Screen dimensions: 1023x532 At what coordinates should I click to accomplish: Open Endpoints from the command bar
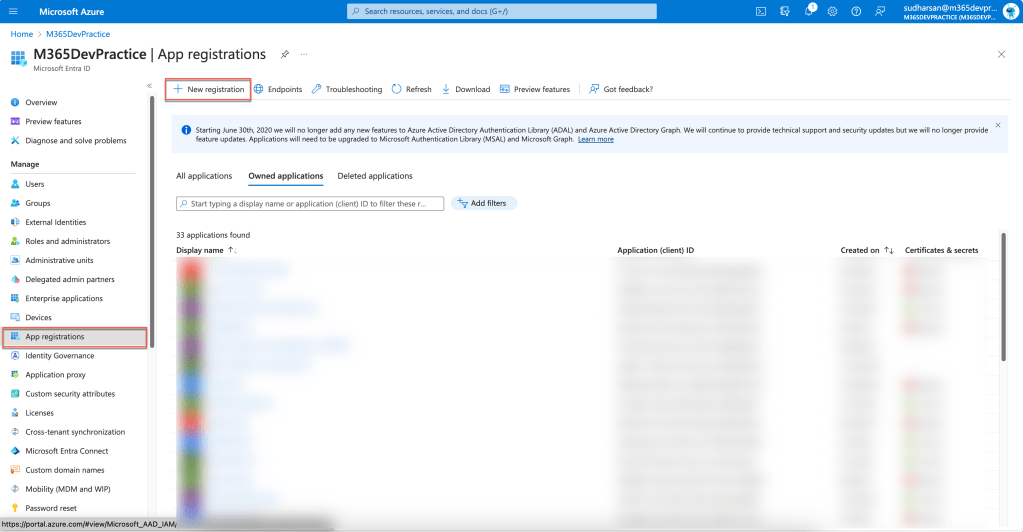click(278, 89)
